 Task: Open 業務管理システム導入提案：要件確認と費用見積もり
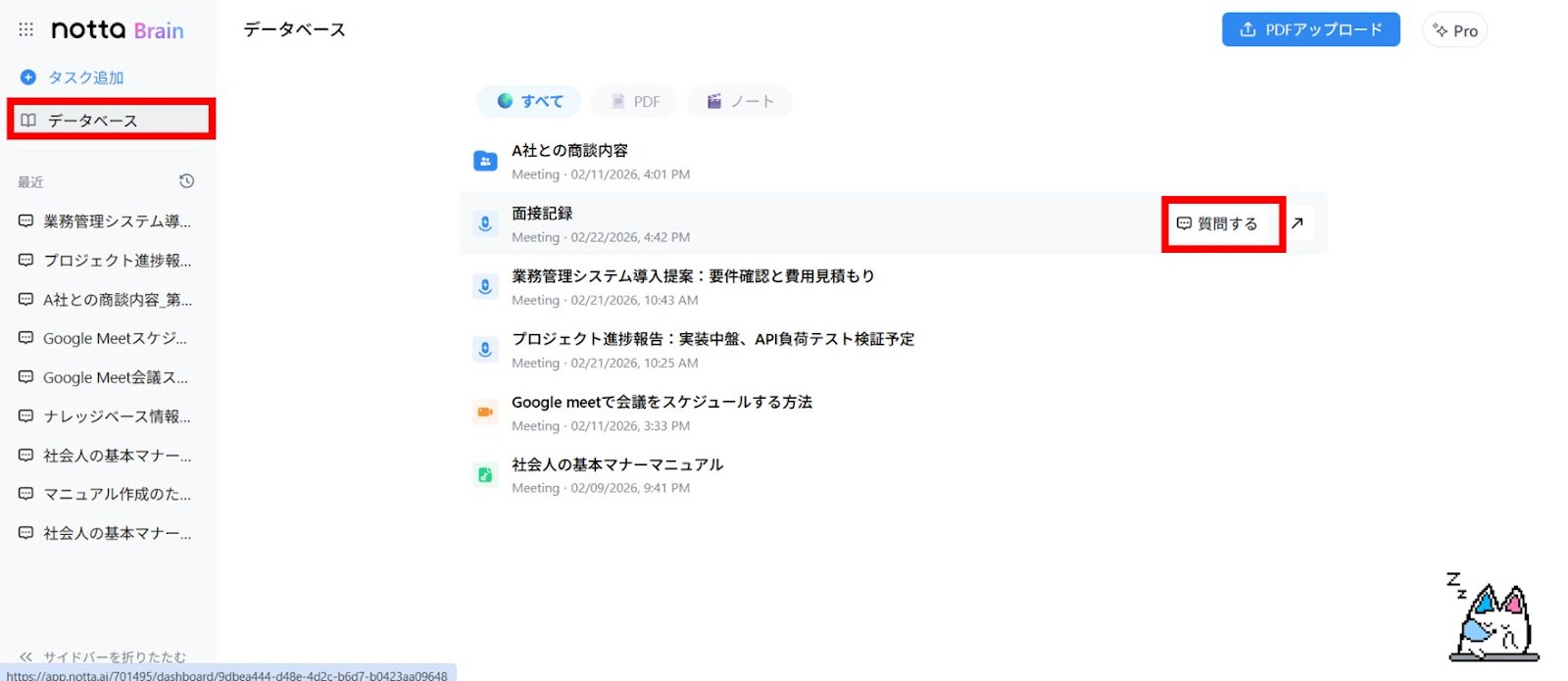tap(893, 286)
